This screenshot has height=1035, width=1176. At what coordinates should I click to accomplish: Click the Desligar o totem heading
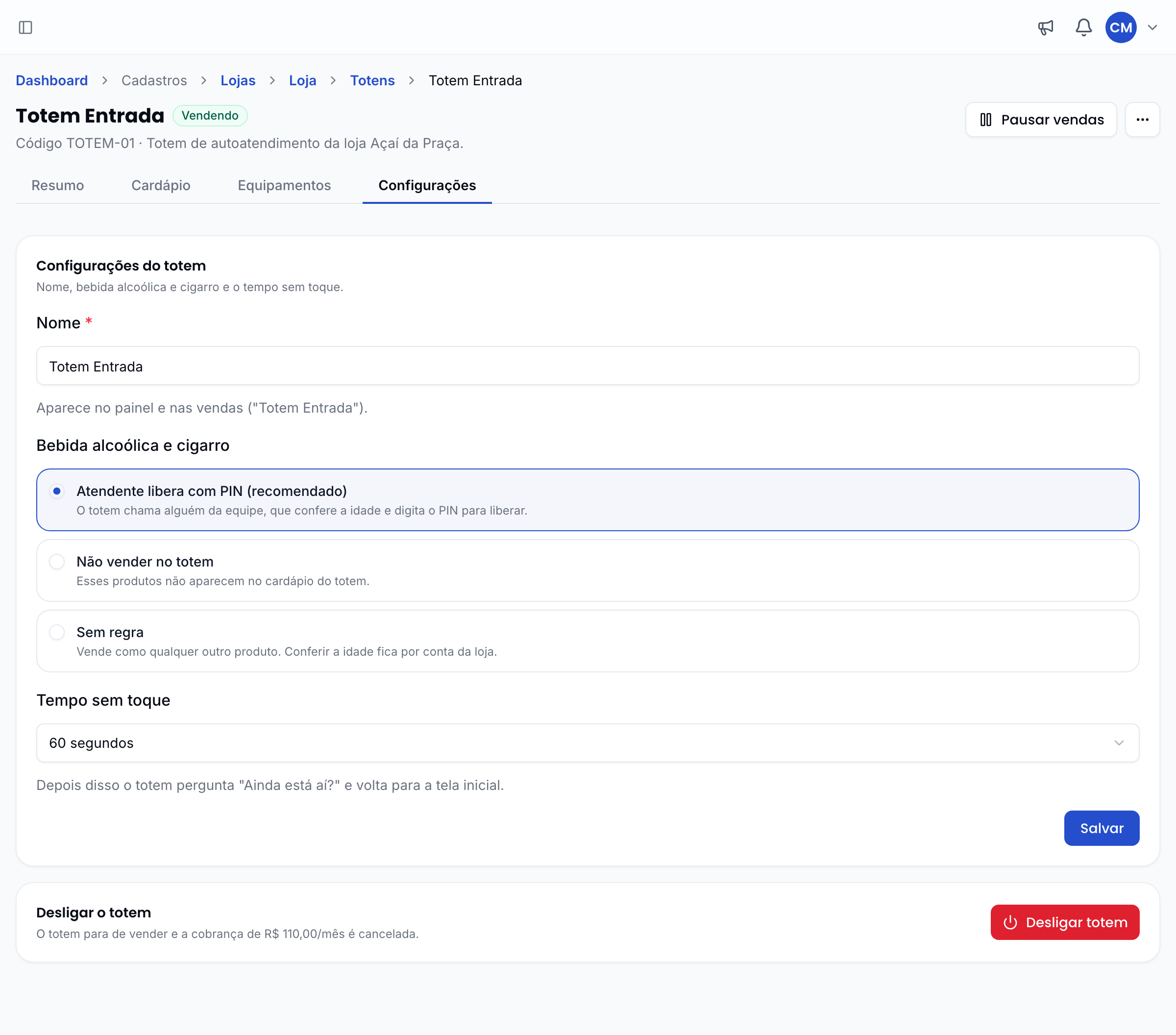[x=94, y=912]
